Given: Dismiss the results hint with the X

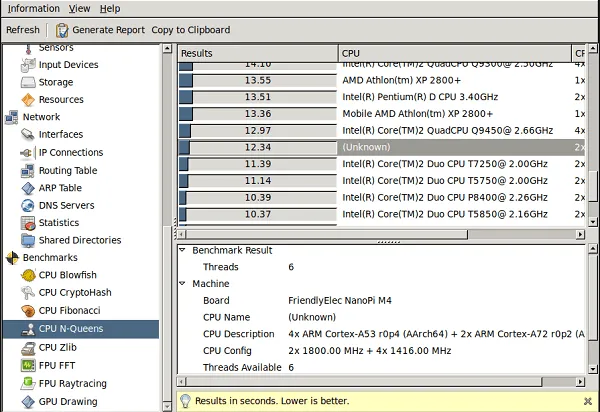Looking at the screenshot, I should point(588,401).
